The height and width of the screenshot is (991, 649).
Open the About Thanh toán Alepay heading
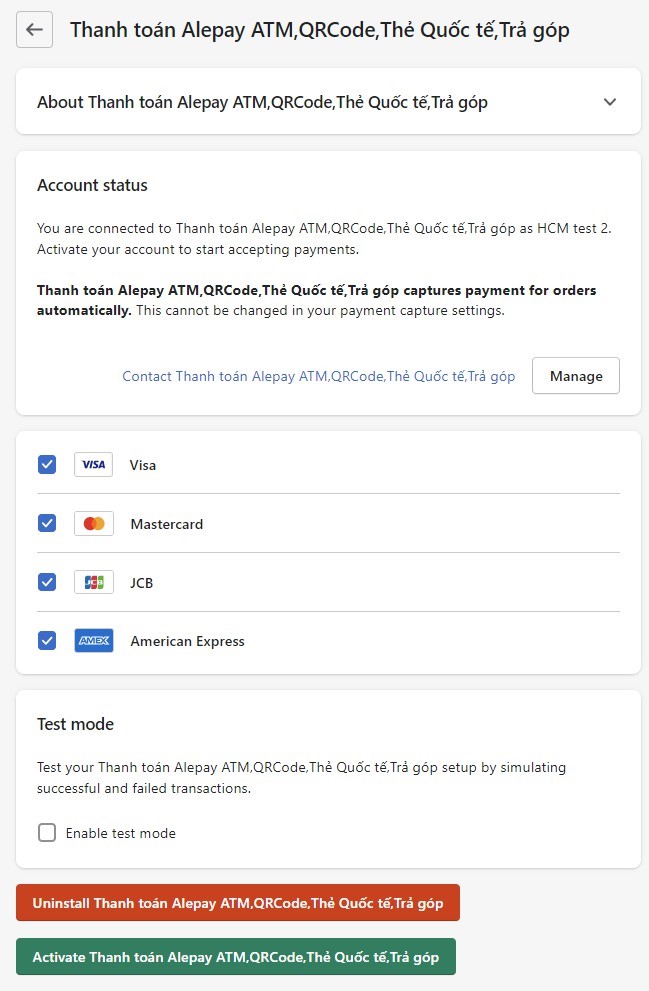262,102
